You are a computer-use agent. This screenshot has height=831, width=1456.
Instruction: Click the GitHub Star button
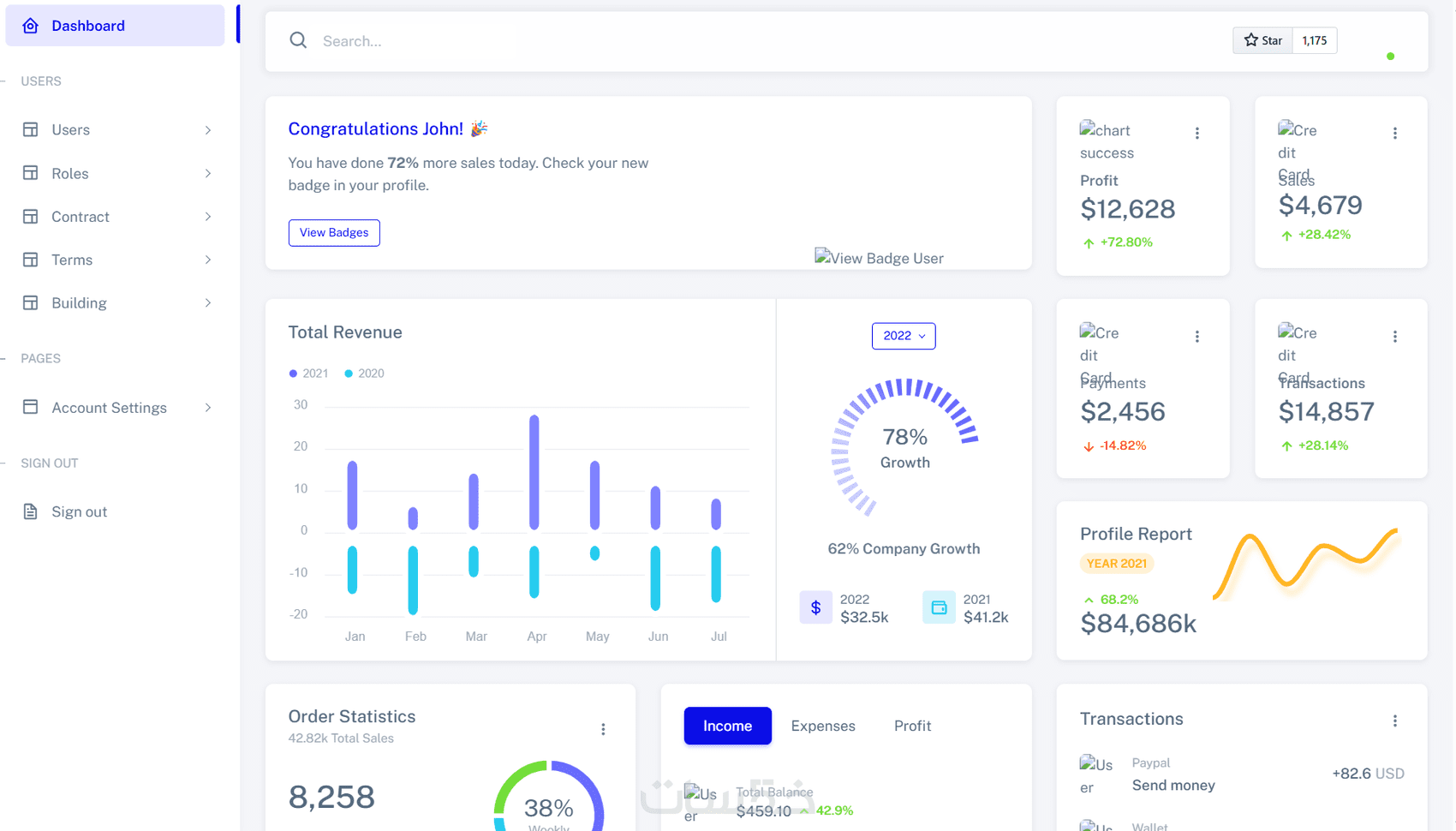tap(1262, 40)
